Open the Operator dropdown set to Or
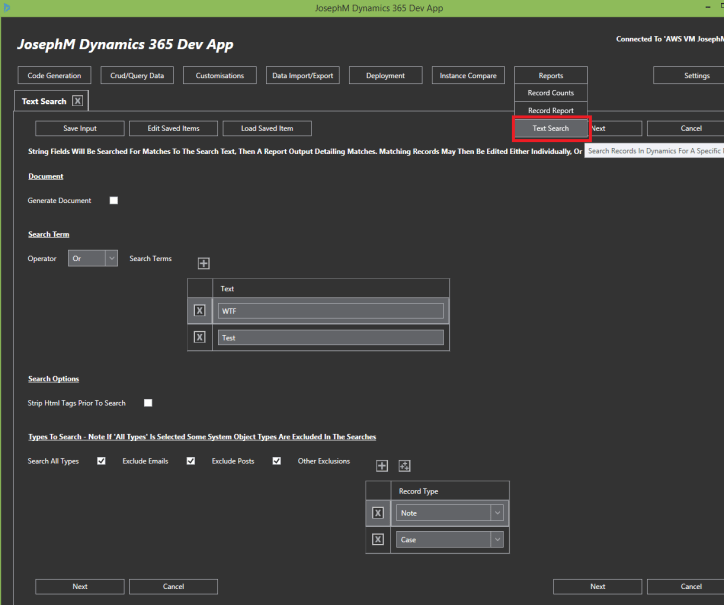The image size is (724, 605). [x=93, y=258]
